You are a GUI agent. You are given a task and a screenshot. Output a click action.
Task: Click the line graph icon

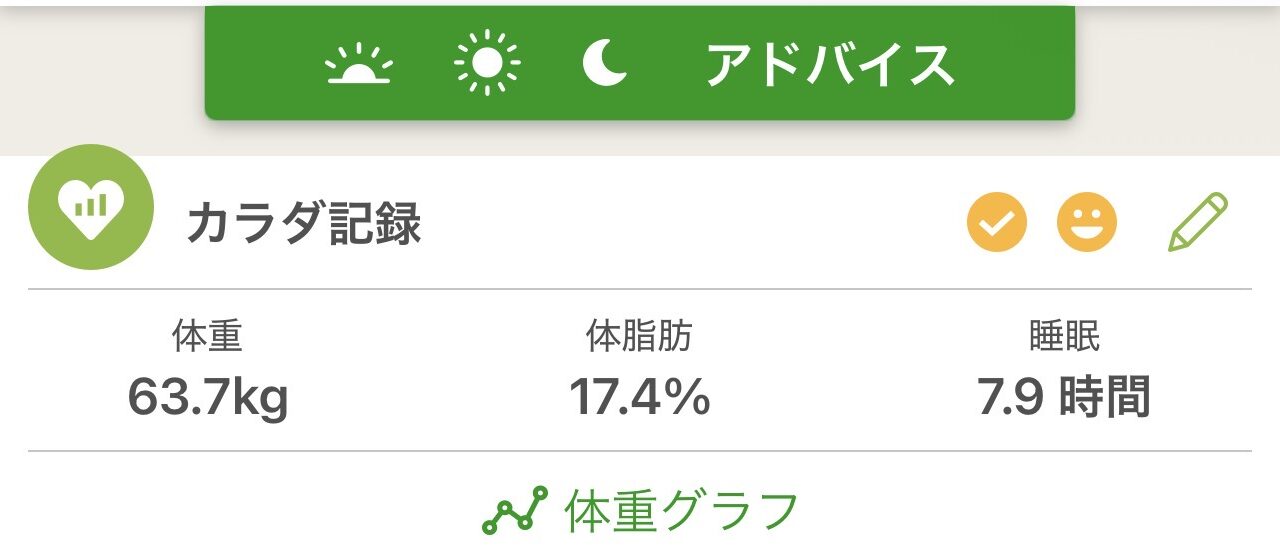(x=515, y=510)
